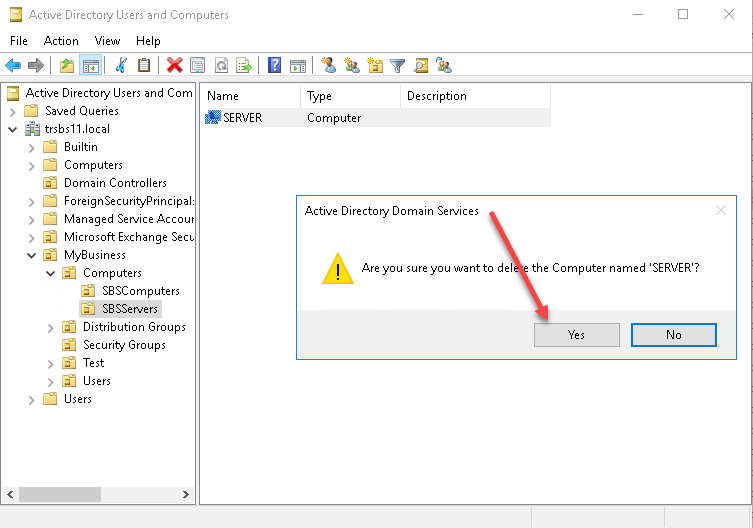Open Help via the question mark icon
Viewport: 753px width, 528px height.
(274, 66)
